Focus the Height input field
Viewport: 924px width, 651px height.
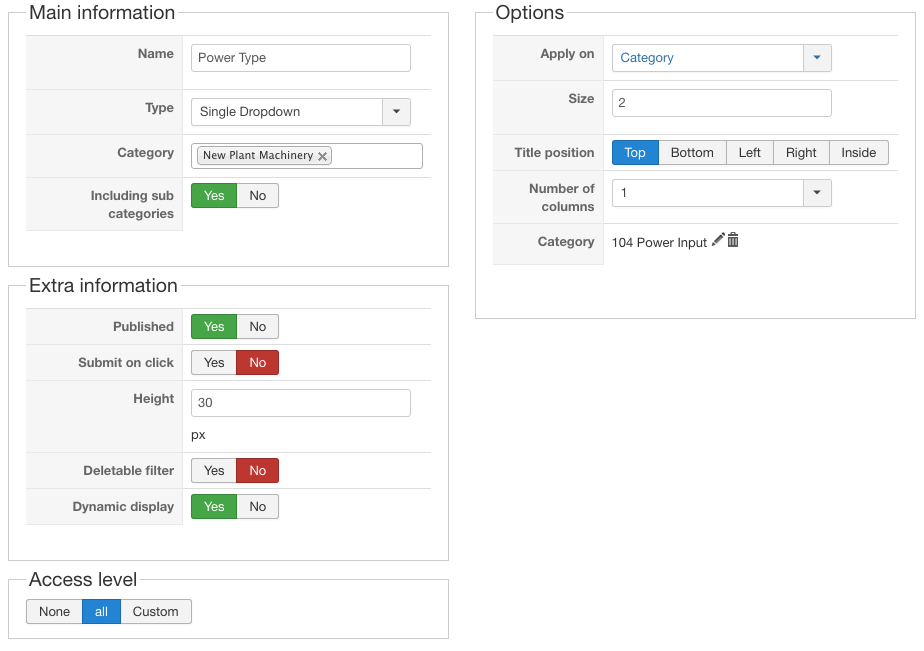(x=300, y=403)
